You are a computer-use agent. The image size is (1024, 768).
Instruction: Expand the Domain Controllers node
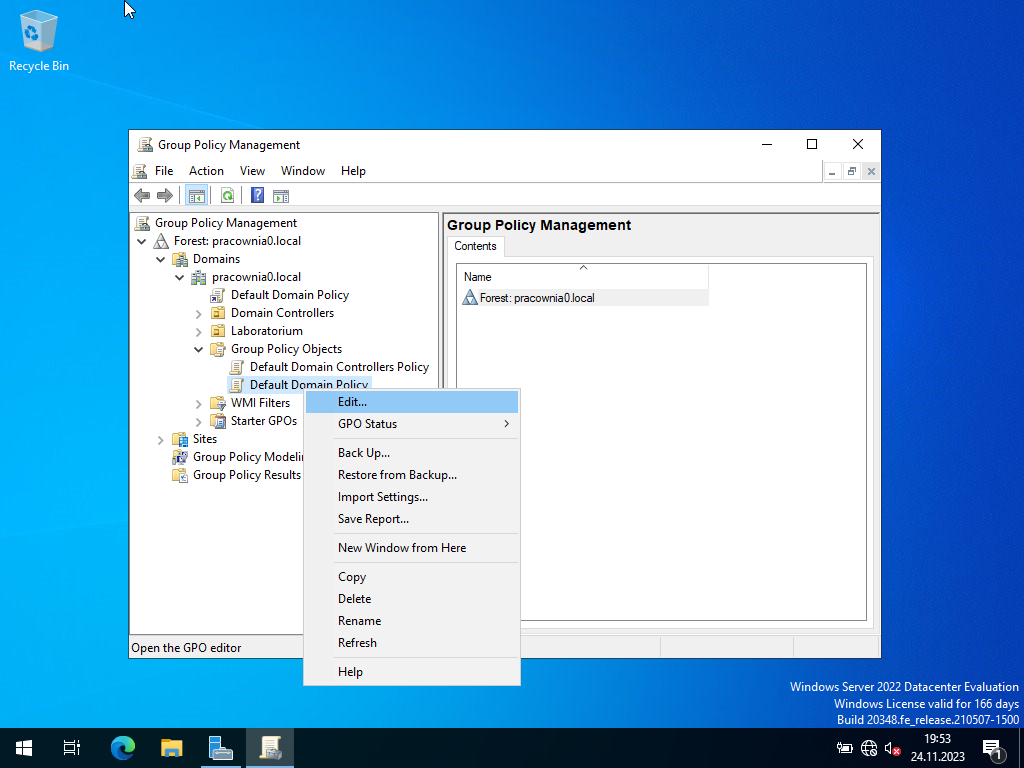click(x=199, y=313)
